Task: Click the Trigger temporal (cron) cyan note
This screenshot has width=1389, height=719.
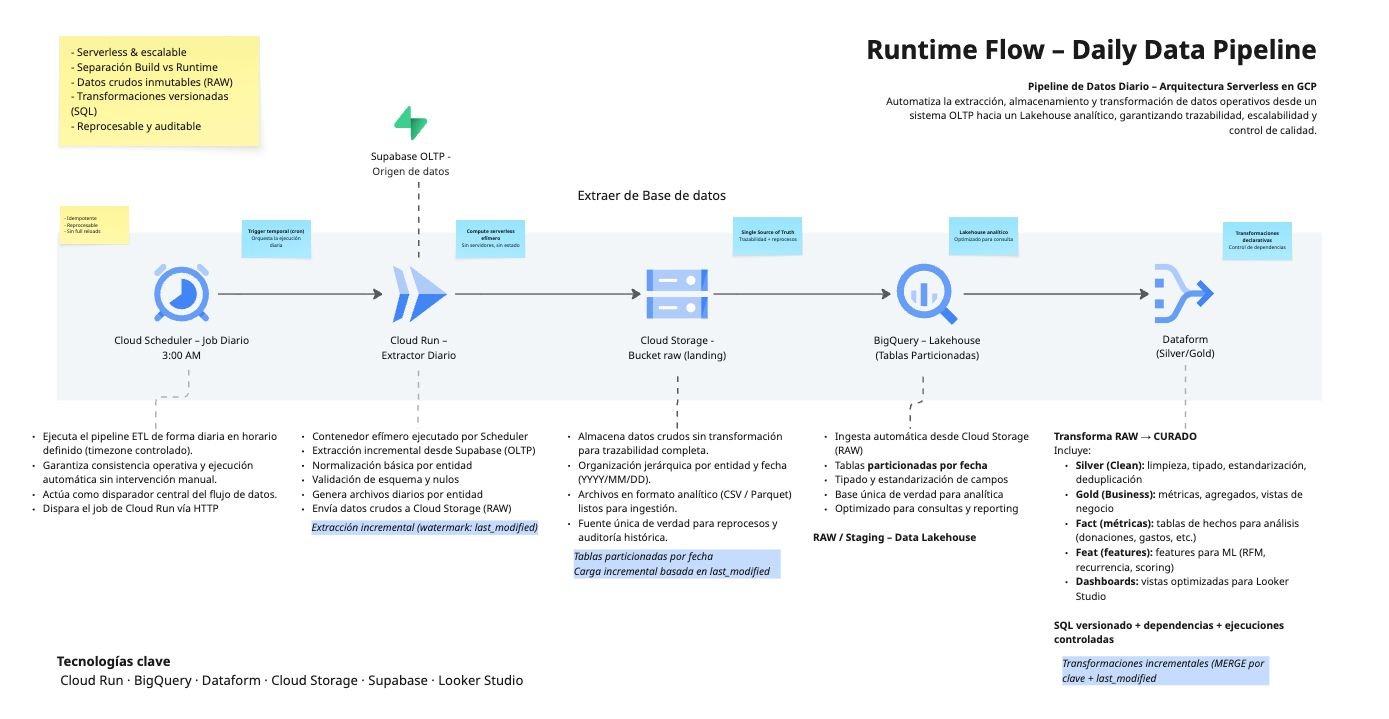Action: 276,238
